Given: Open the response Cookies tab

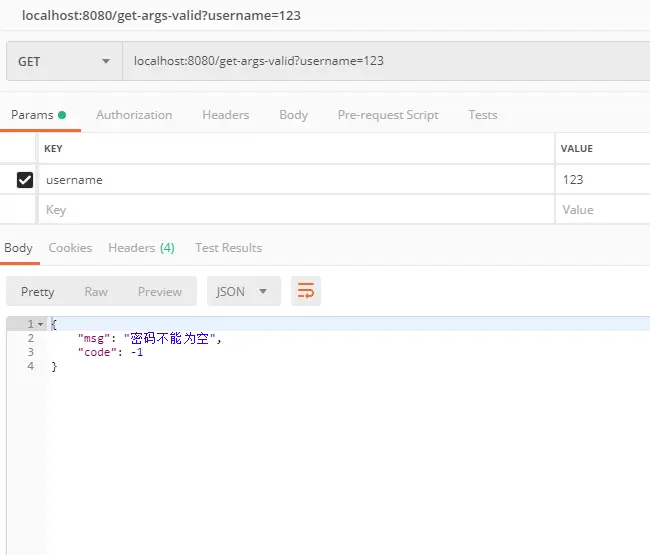Looking at the screenshot, I should [70, 248].
